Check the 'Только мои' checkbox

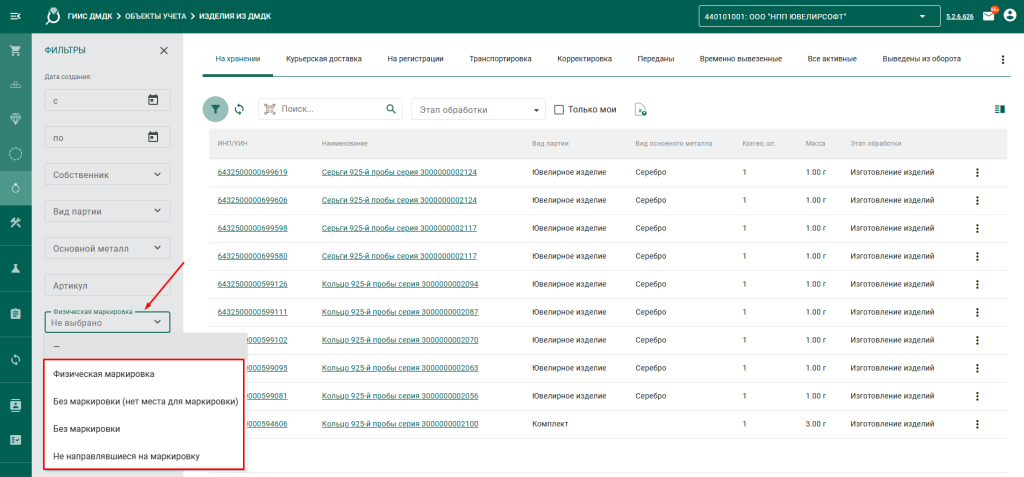558,110
